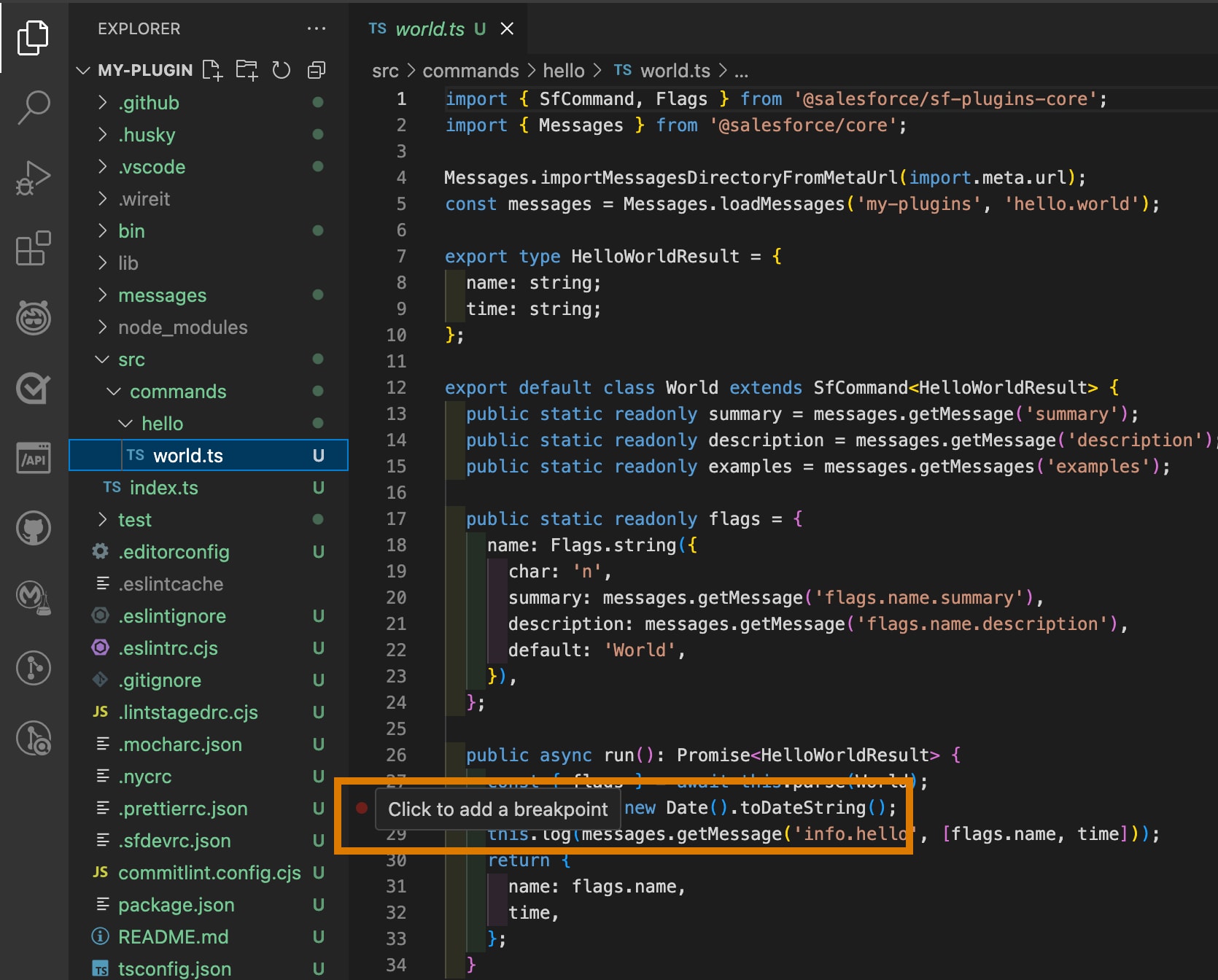1218x980 pixels.
Task: Open the GitHub view in activity bar
Action: (x=33, y=528)
